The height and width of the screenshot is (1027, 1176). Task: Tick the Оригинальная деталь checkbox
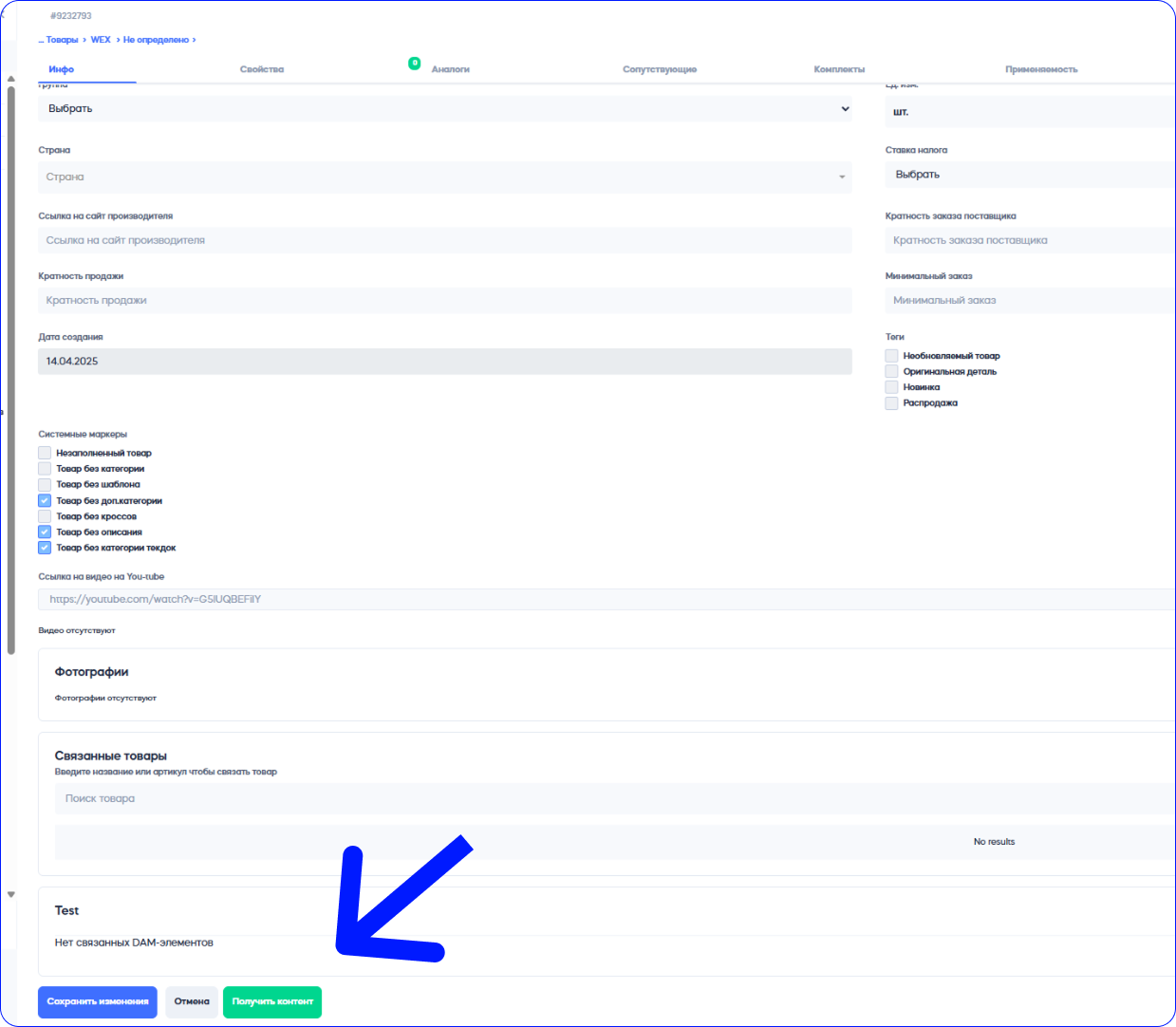pos(891,371)
